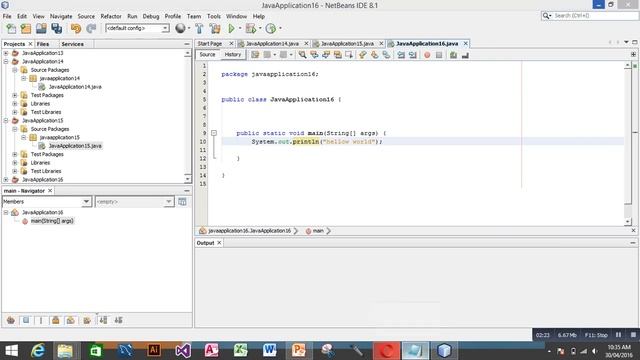
Task: Click the Find Next Occurrence icon
Action: click(326, 55)
